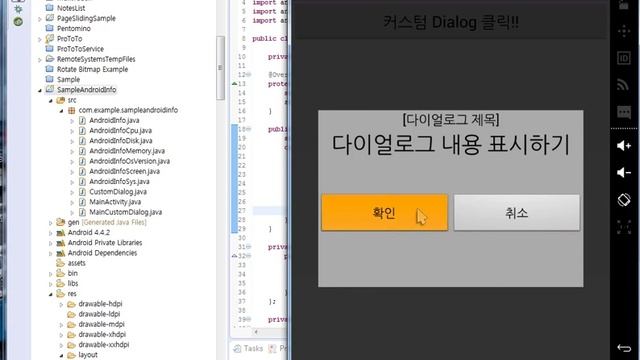Select the layout folder
This screenshot has height=360, width=640.
pos(88,355)
